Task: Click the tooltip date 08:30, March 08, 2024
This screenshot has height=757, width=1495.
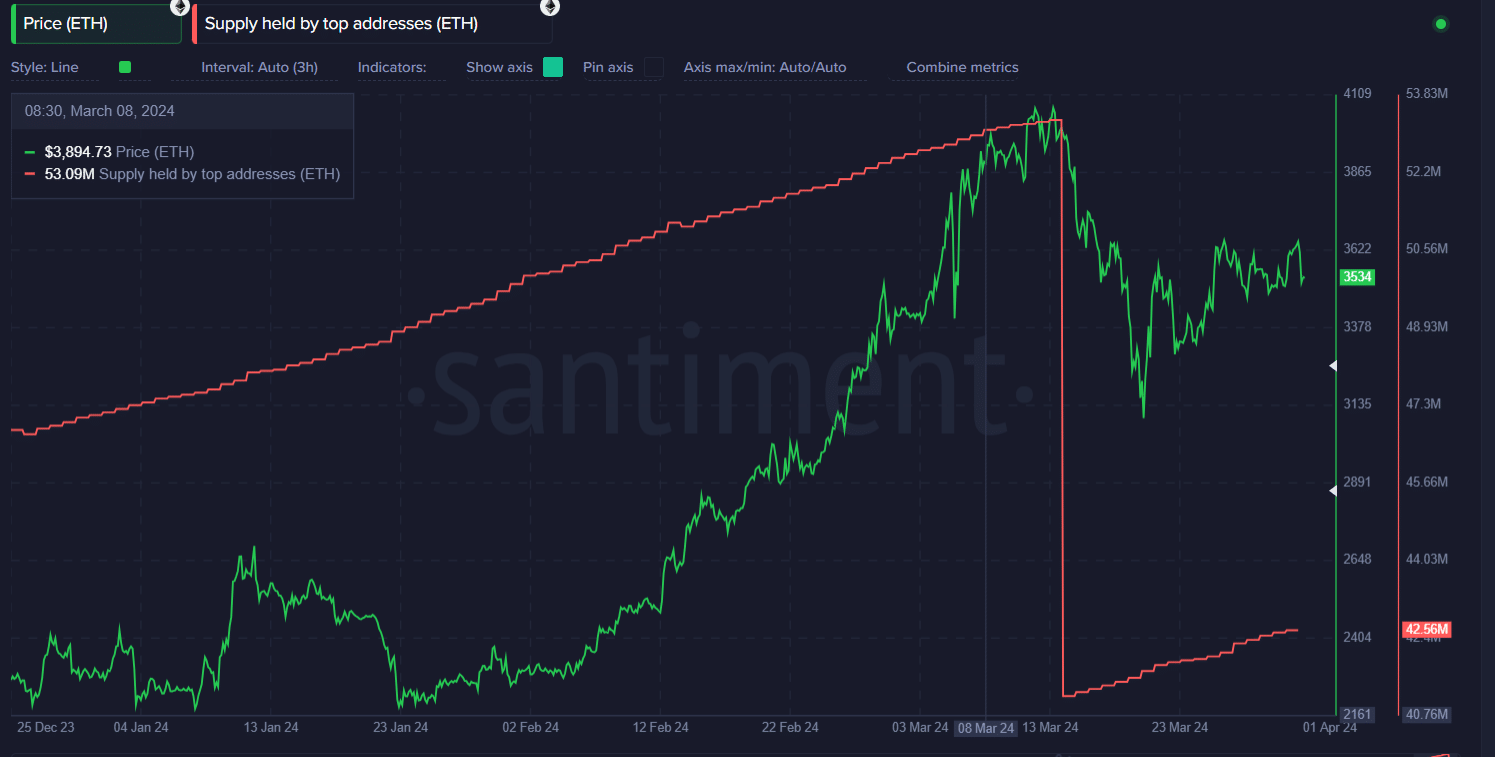Action: tap(100, 111)
